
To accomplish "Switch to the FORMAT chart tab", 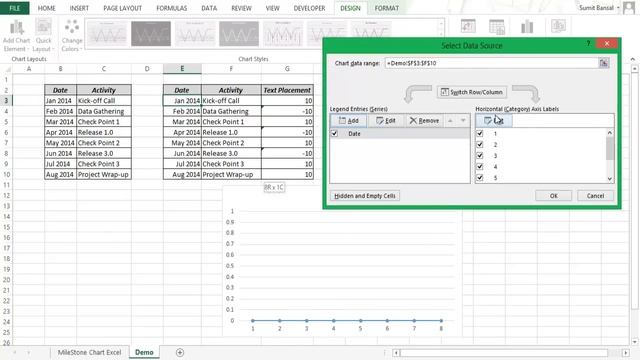I will (x=387, y=8).
